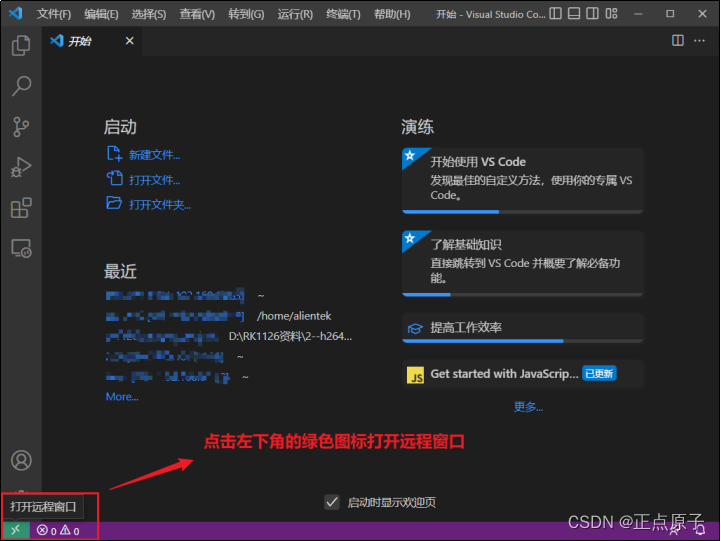Viewport: 721px width, 541px height.
Task: Open the 查看(V) menu
Action: 197,14
